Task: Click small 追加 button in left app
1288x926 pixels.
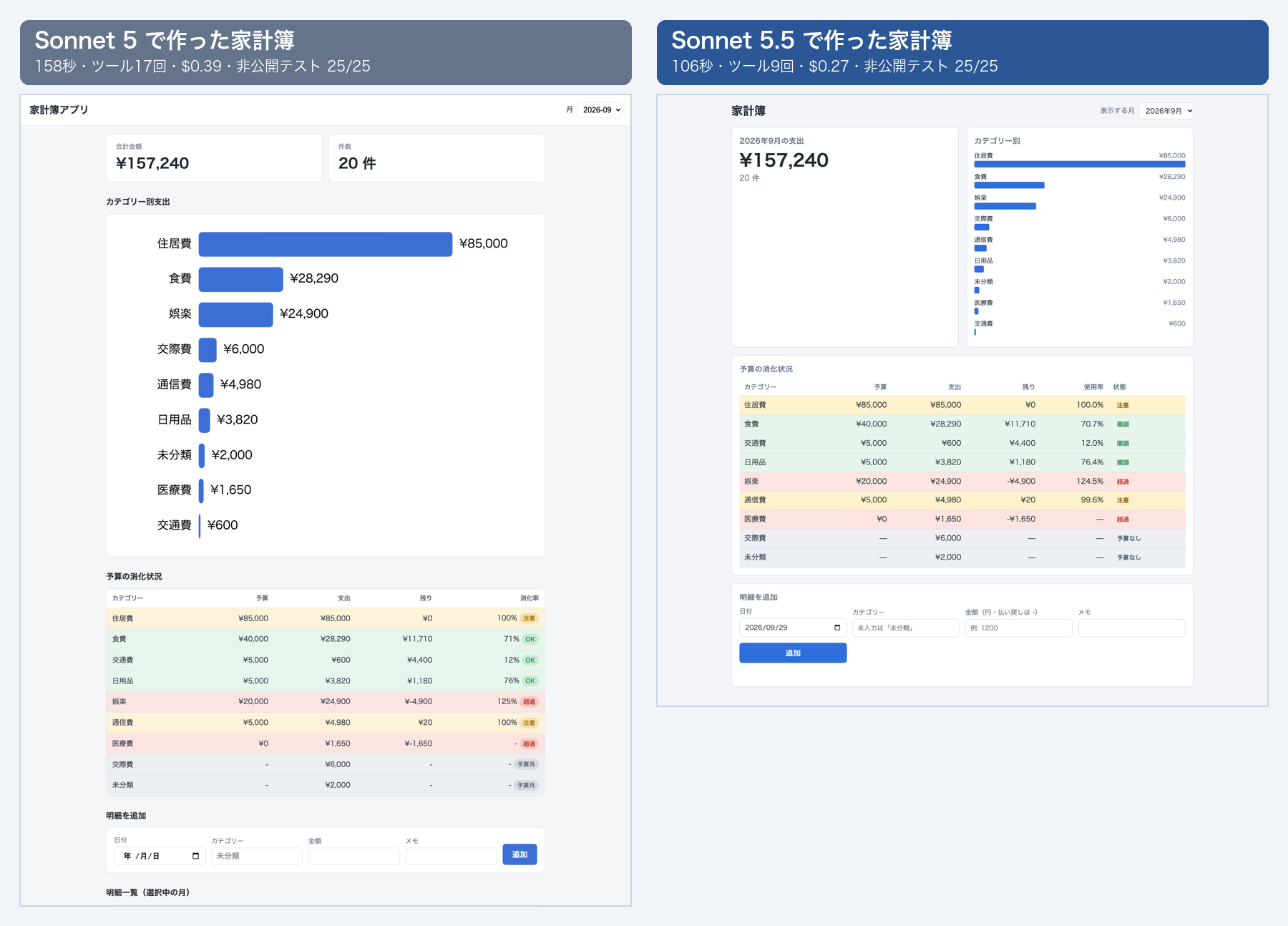Action: 519,854
